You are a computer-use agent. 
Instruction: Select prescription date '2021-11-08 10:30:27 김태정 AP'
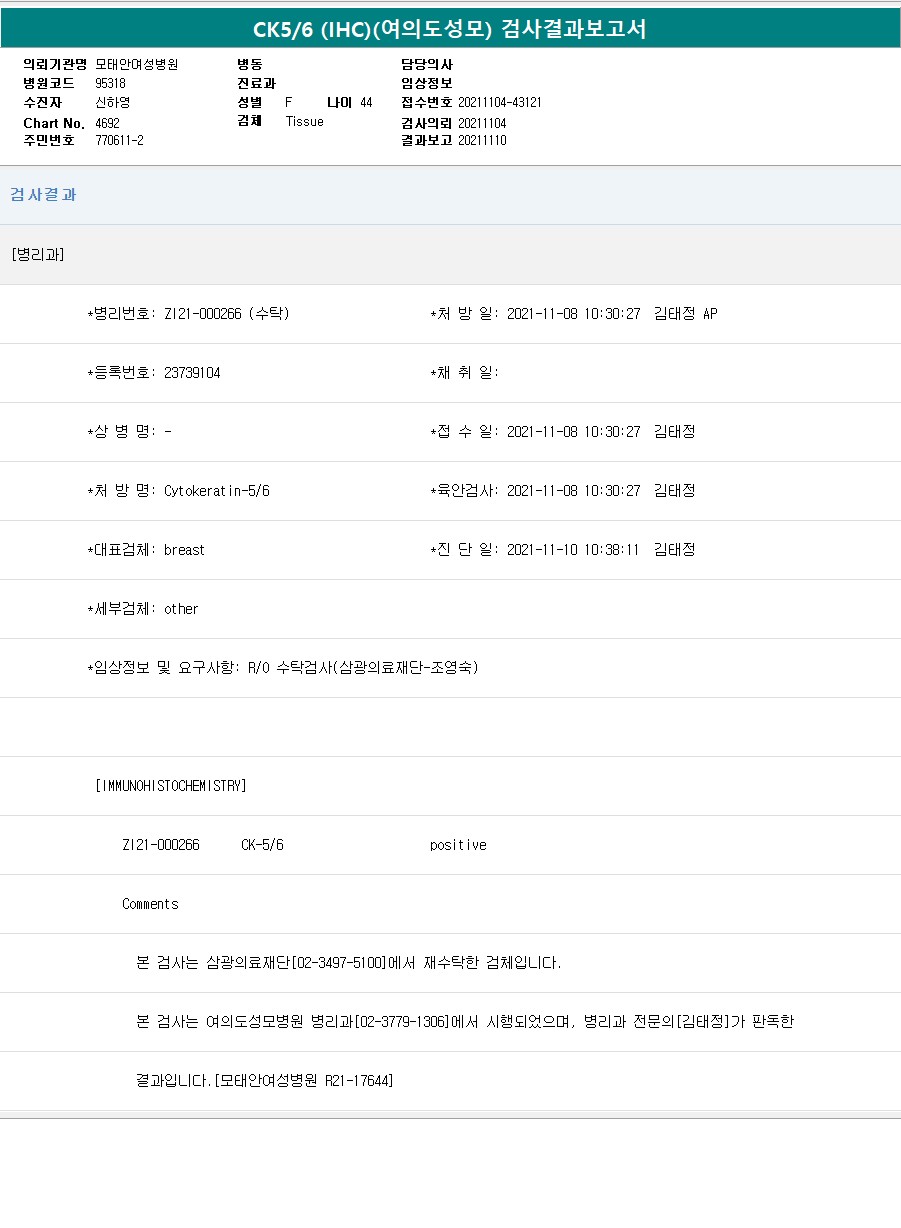[612, 313]
